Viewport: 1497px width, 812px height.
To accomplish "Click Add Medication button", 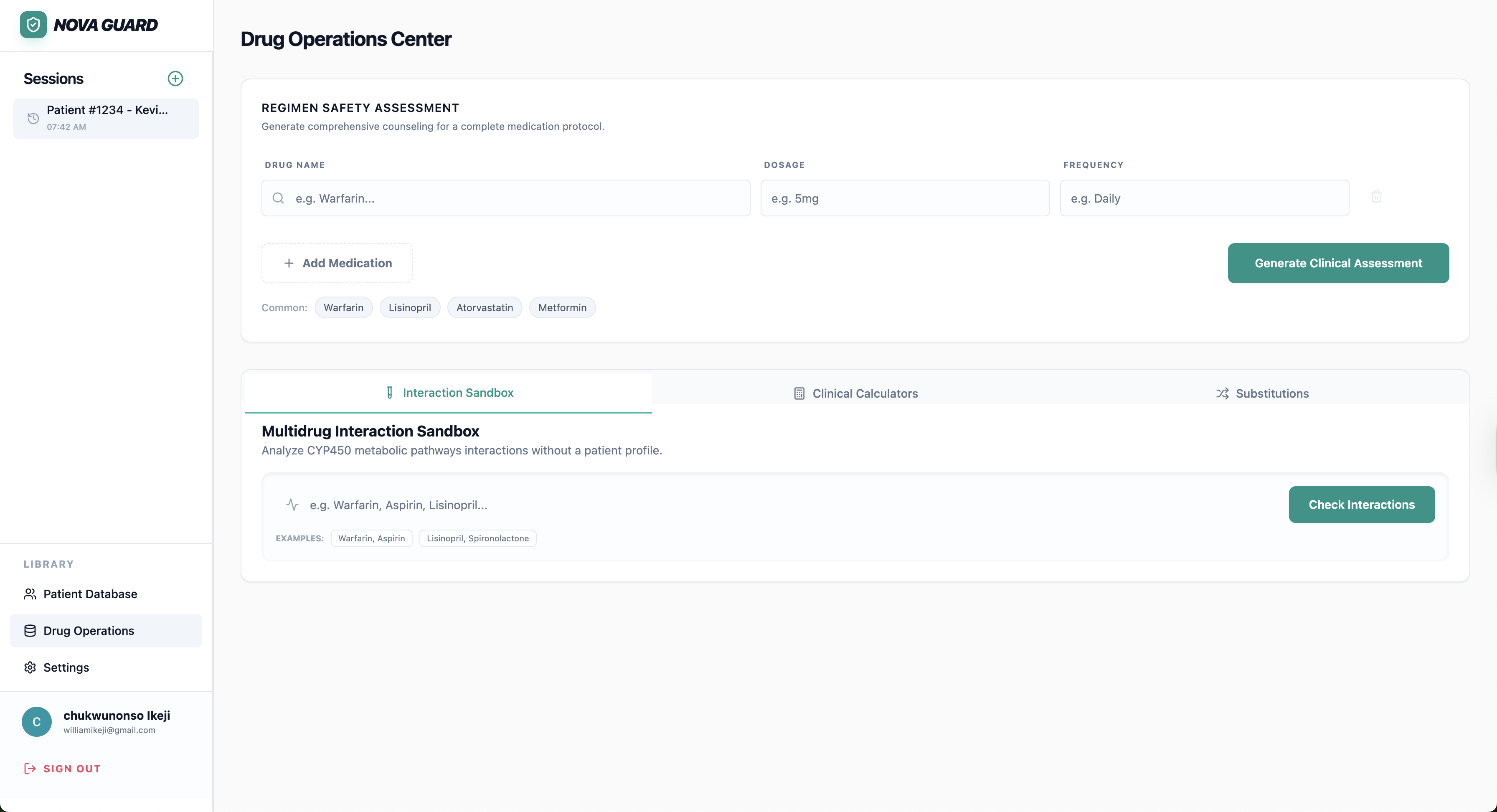I will (337, 263).
